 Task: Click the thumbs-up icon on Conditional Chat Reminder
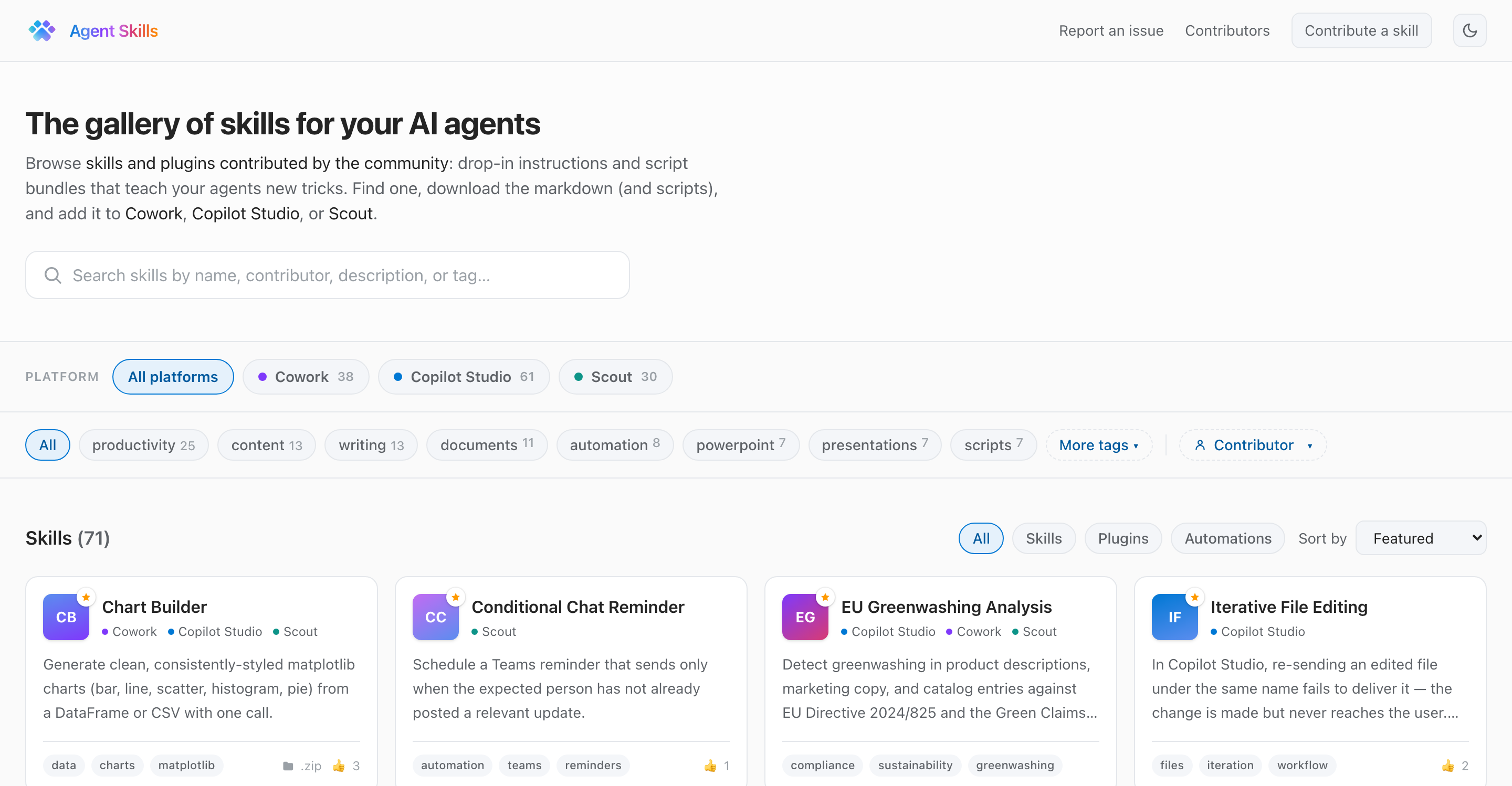pos(710,766)
